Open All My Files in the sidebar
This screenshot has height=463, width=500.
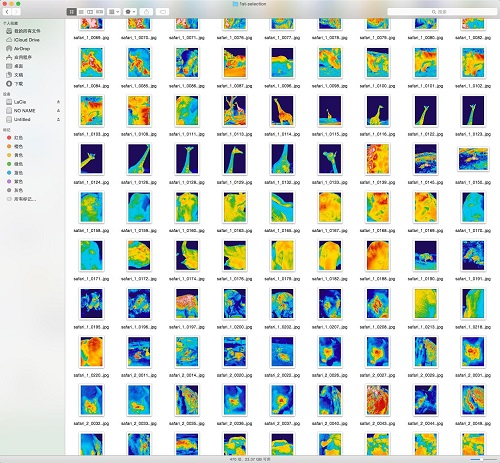pyautogui.click(x=23, y=31)
